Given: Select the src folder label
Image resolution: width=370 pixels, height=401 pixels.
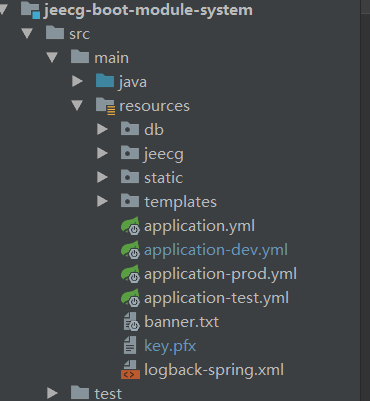Looking at the screenshot, I should click(79, 34).
